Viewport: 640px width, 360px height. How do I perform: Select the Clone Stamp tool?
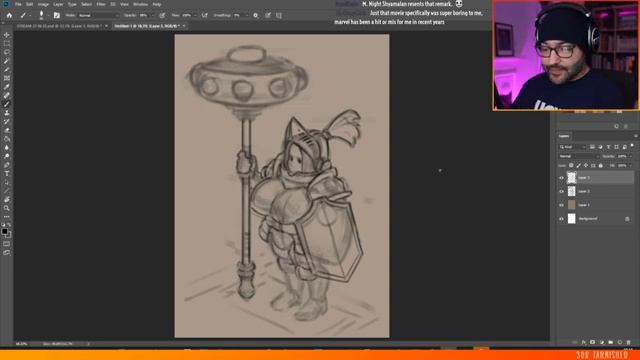tap(7, 113)
